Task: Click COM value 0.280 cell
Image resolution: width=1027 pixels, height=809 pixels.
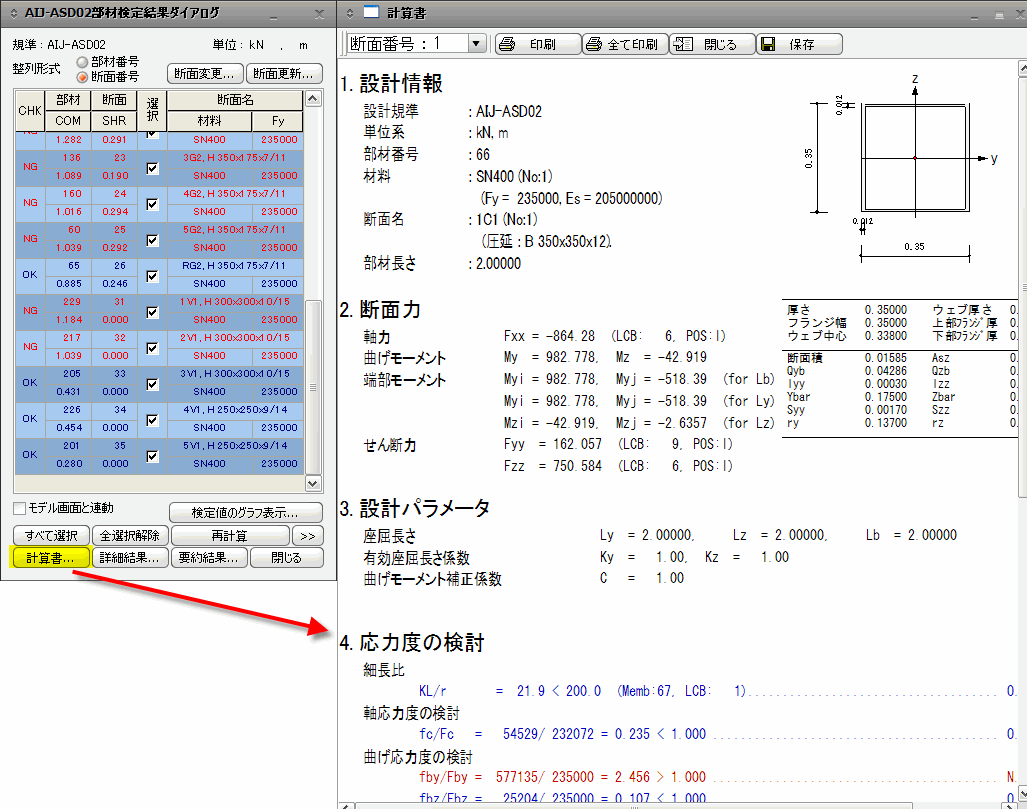Action: (68, 464)
